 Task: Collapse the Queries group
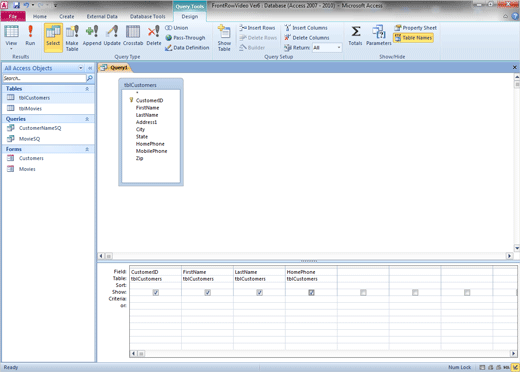point(87,119)
